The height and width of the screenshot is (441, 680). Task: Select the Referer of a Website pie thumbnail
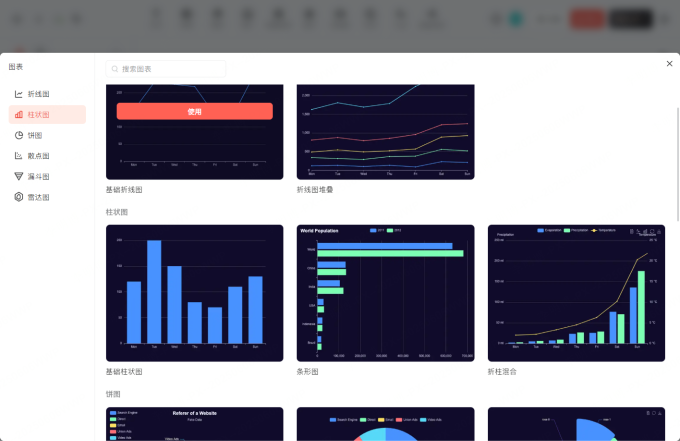[195, 424]
